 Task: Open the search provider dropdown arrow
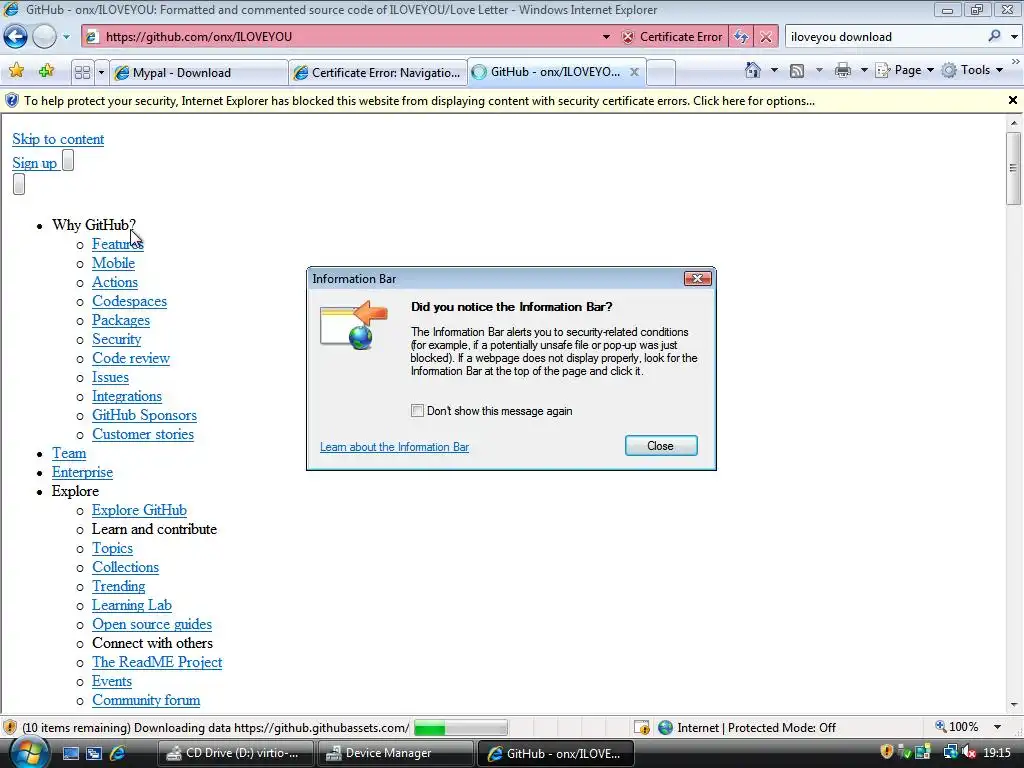tap(1014, 37)
